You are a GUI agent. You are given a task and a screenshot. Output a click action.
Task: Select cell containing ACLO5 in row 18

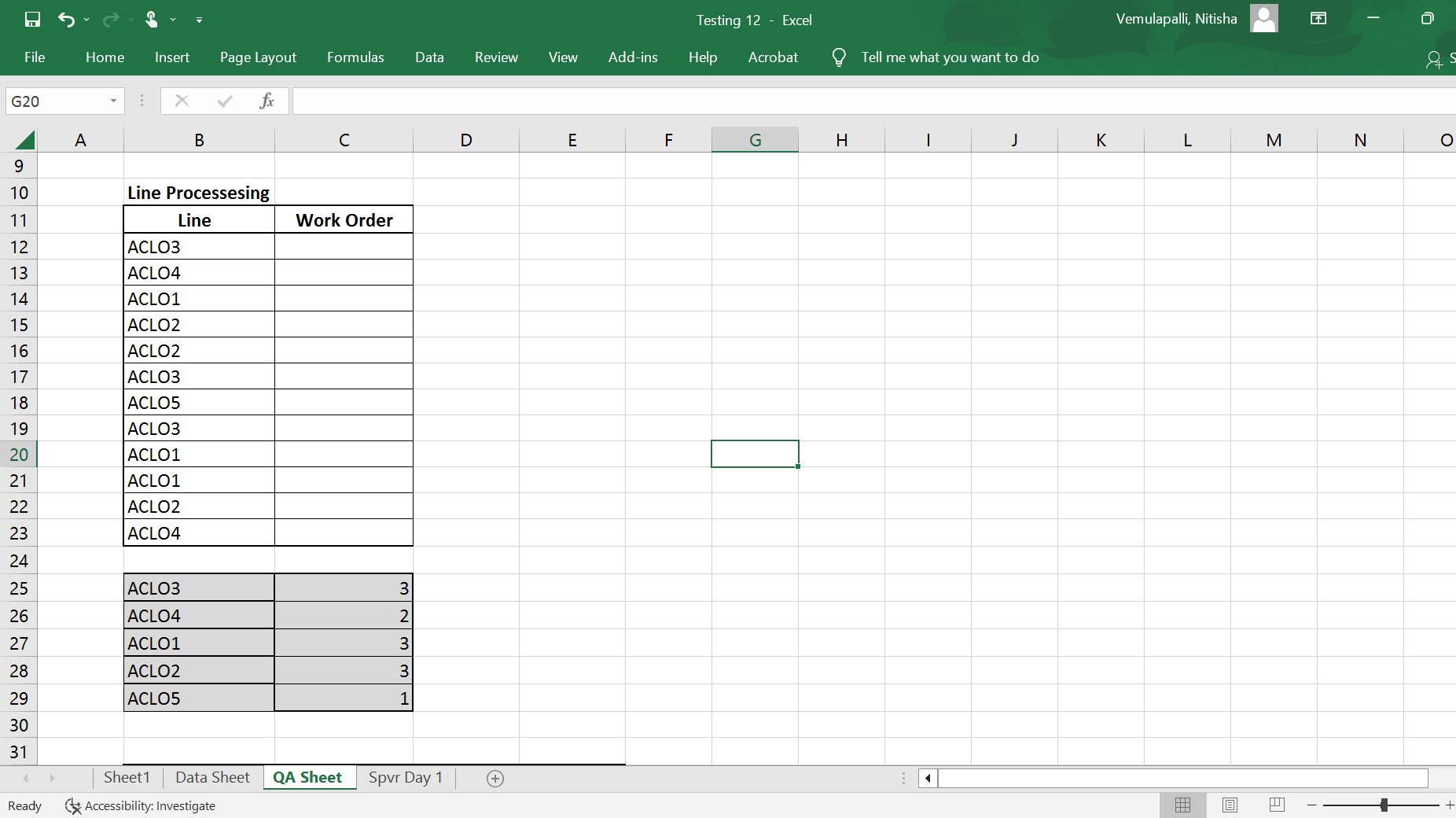click(198, 402)
